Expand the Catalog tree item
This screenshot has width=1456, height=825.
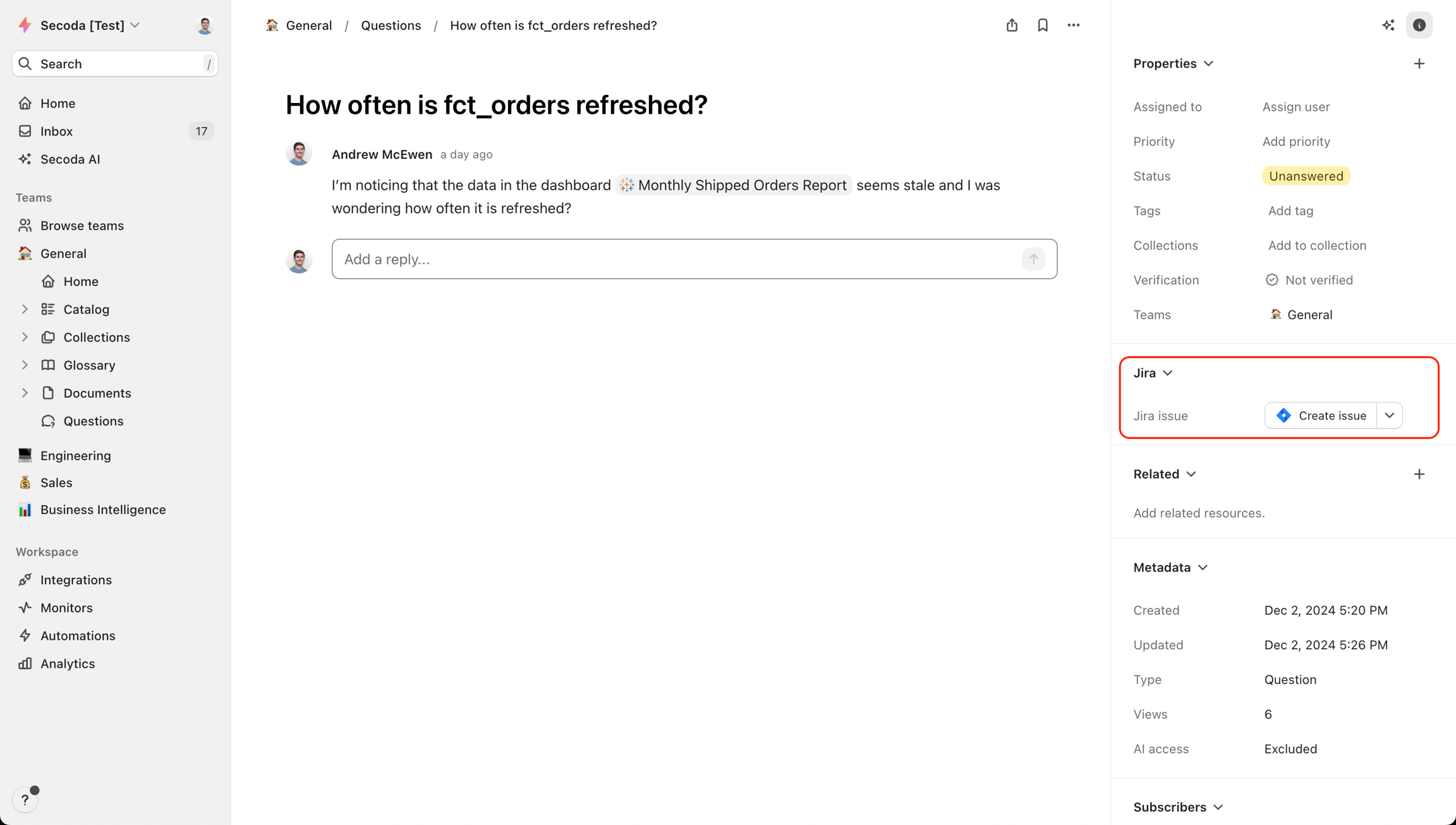pyautogui.click(x=25, y=309)
